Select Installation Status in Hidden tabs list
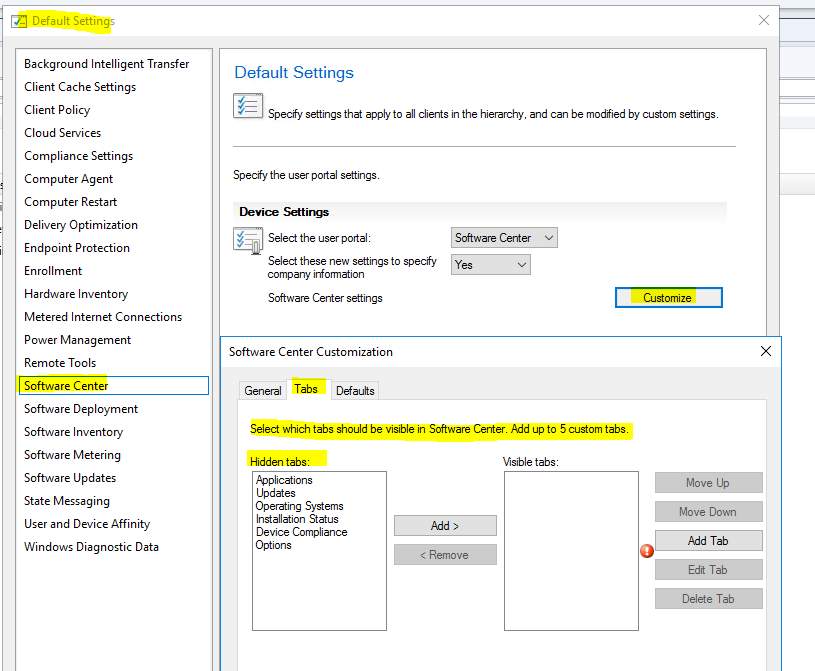Image resolution: width=815 pixels, height=671 pixels. (x=297, y=519)
